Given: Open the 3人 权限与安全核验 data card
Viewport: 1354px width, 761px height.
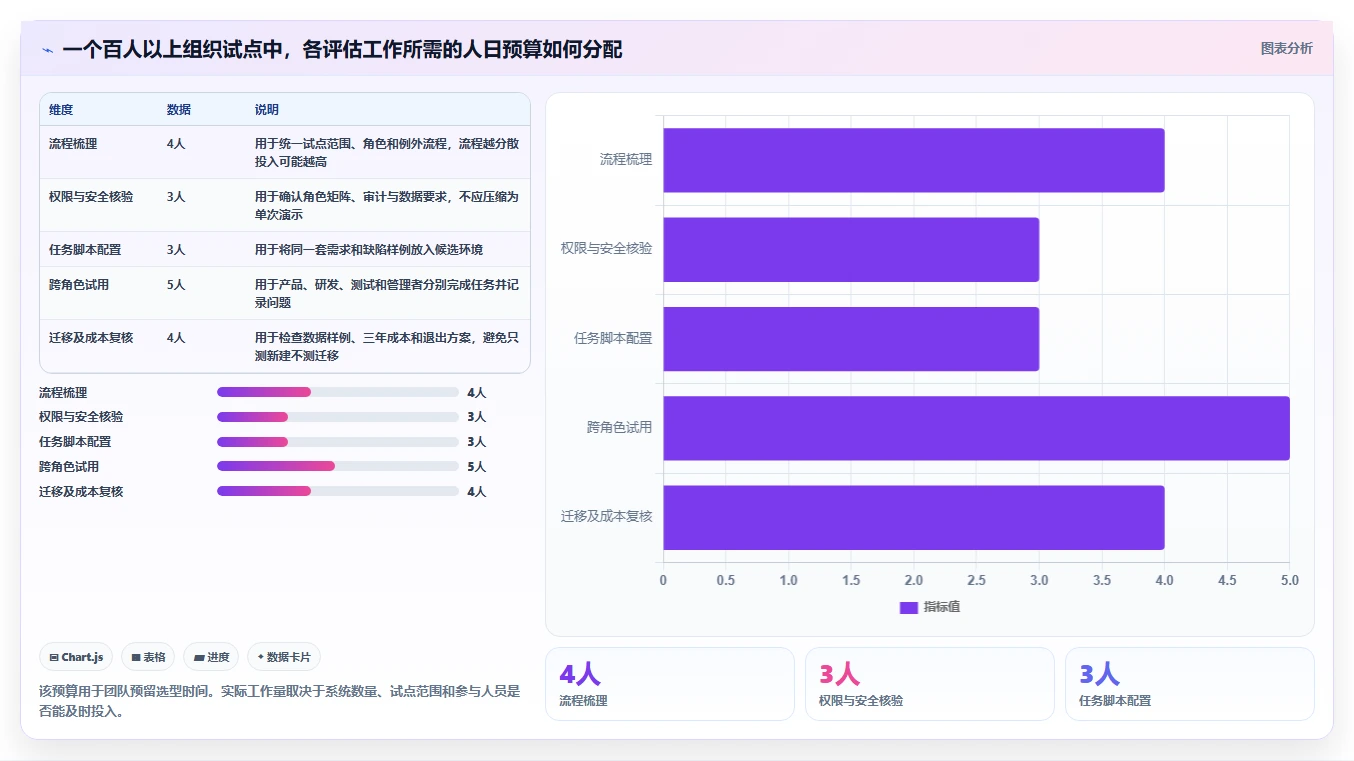Looking at the screenshot, I should pyautogui.click(x=930, y=684).
